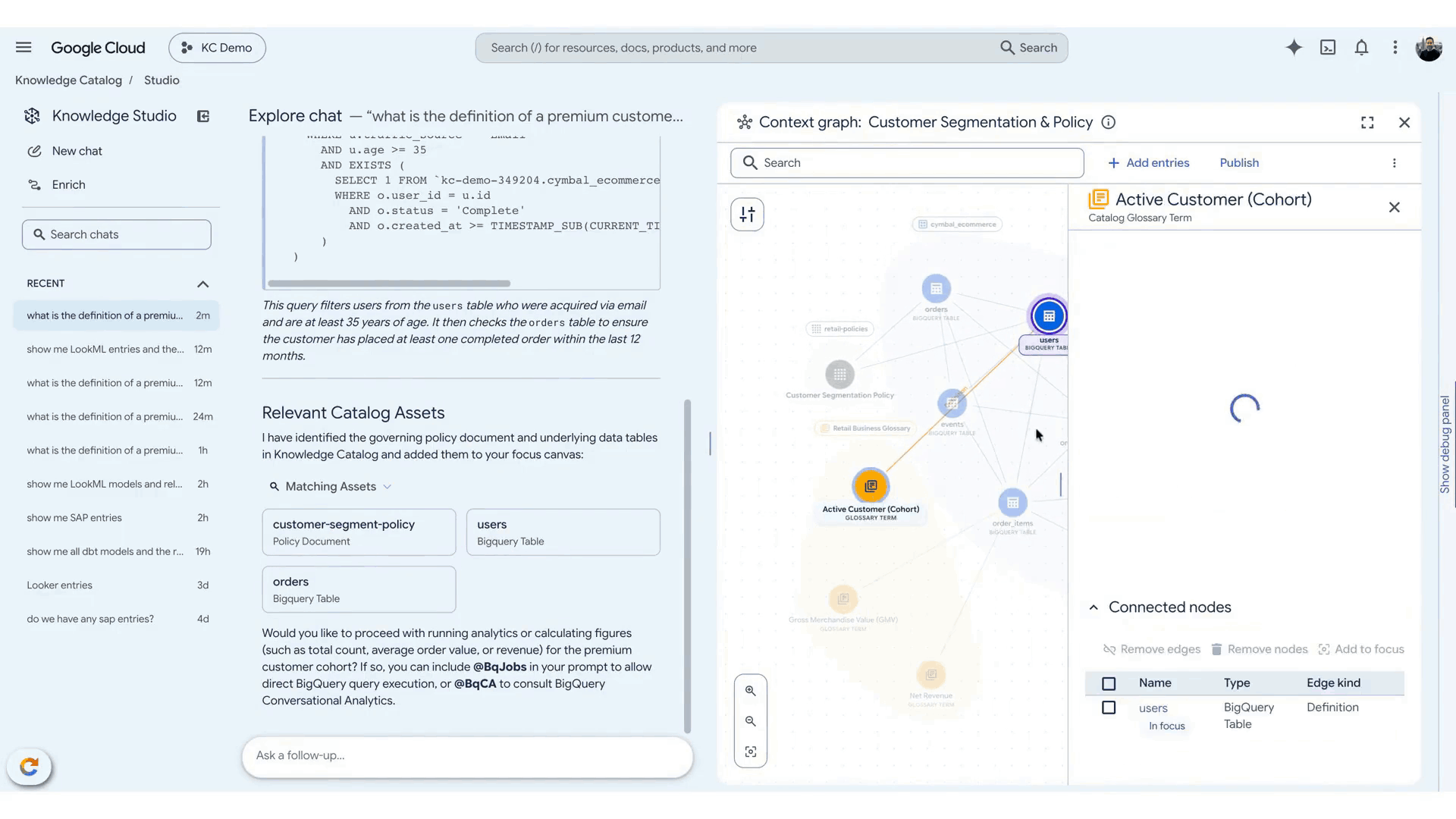Viewport: 1456px width, 819px height.
Task: Open chat 'show me LookML entries and the...'
Action: click(x=117, y=350)
